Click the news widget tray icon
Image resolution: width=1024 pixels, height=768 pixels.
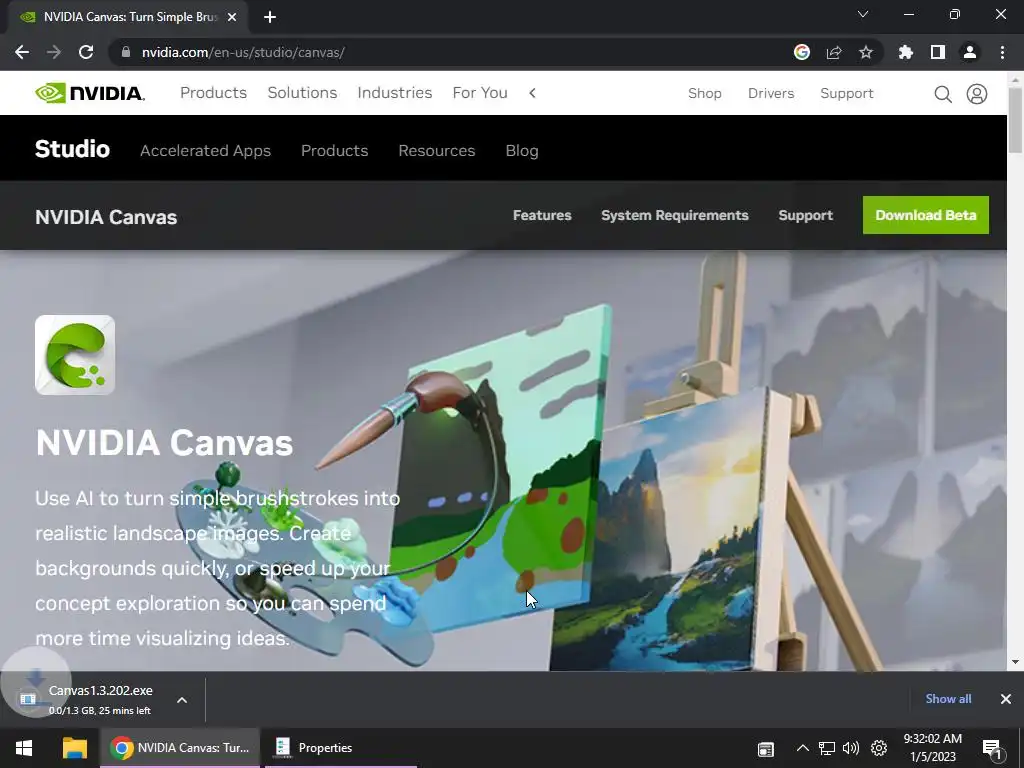point(766,748)
